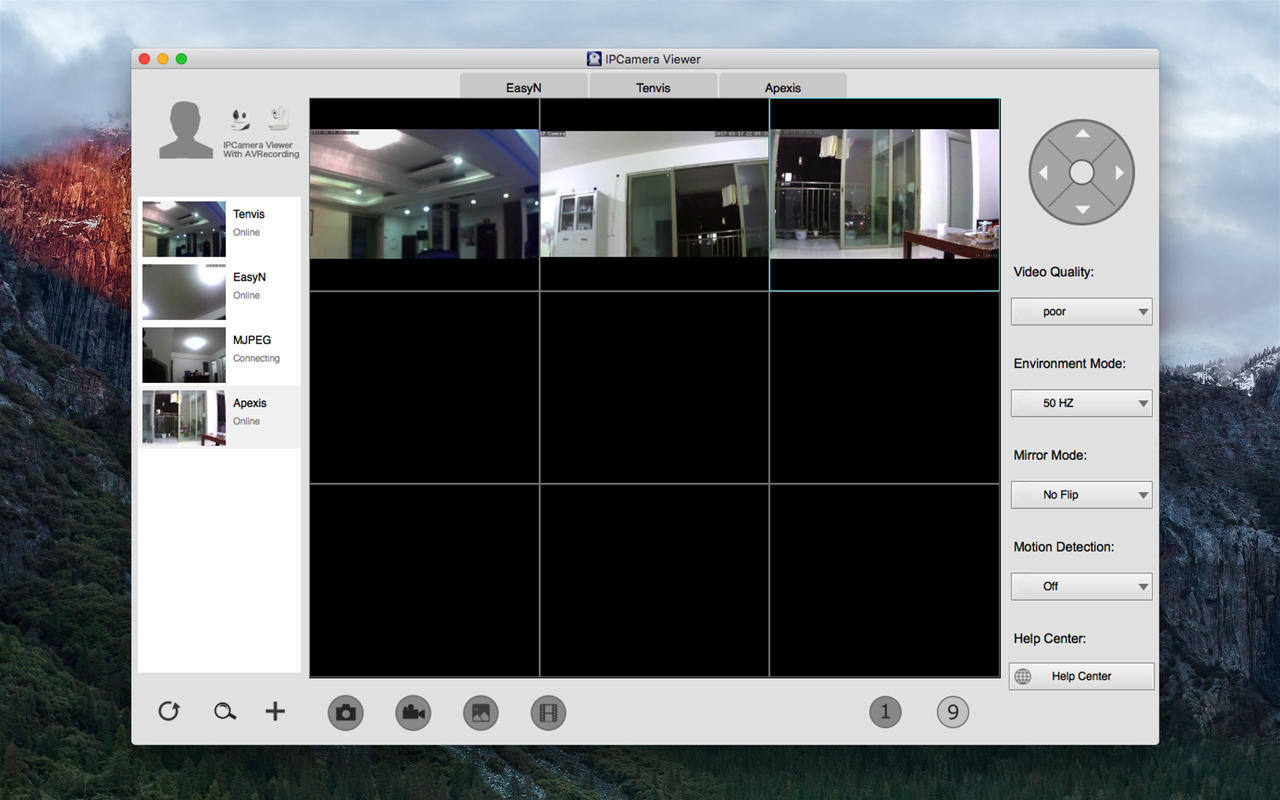1280x800 pixels.
Task: Click the Online status under Apexis
Action: tap(247, 421)
